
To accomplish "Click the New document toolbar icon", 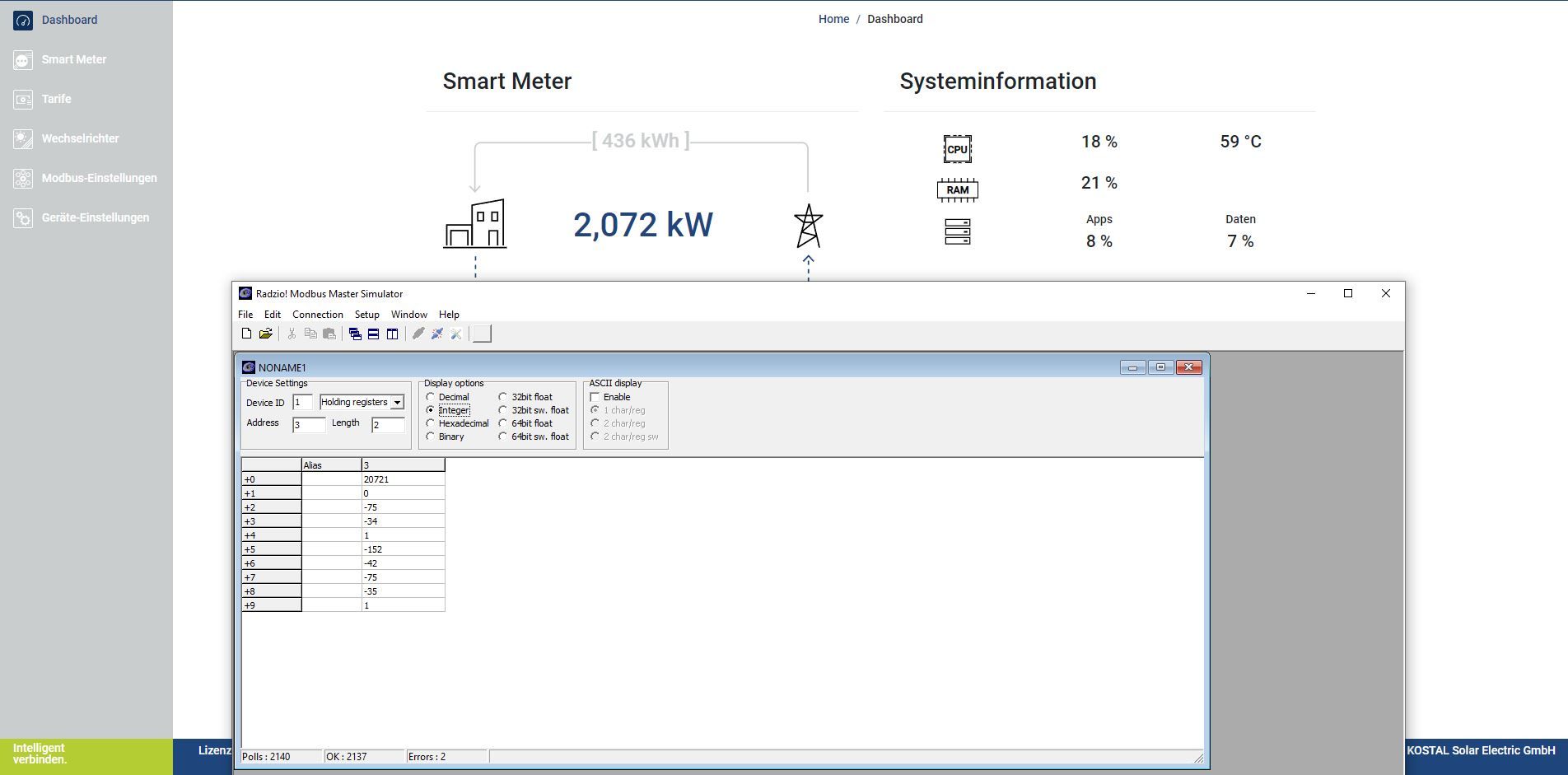I will click(246, 334).
